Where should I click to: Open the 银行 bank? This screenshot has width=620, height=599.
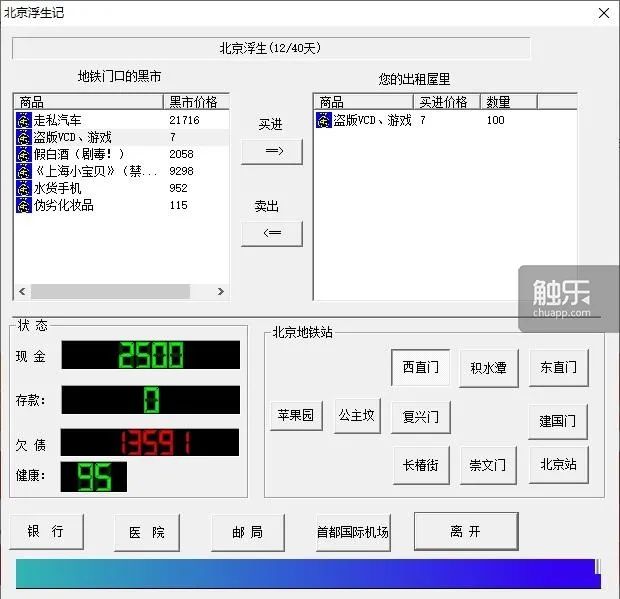coord(46,531)
